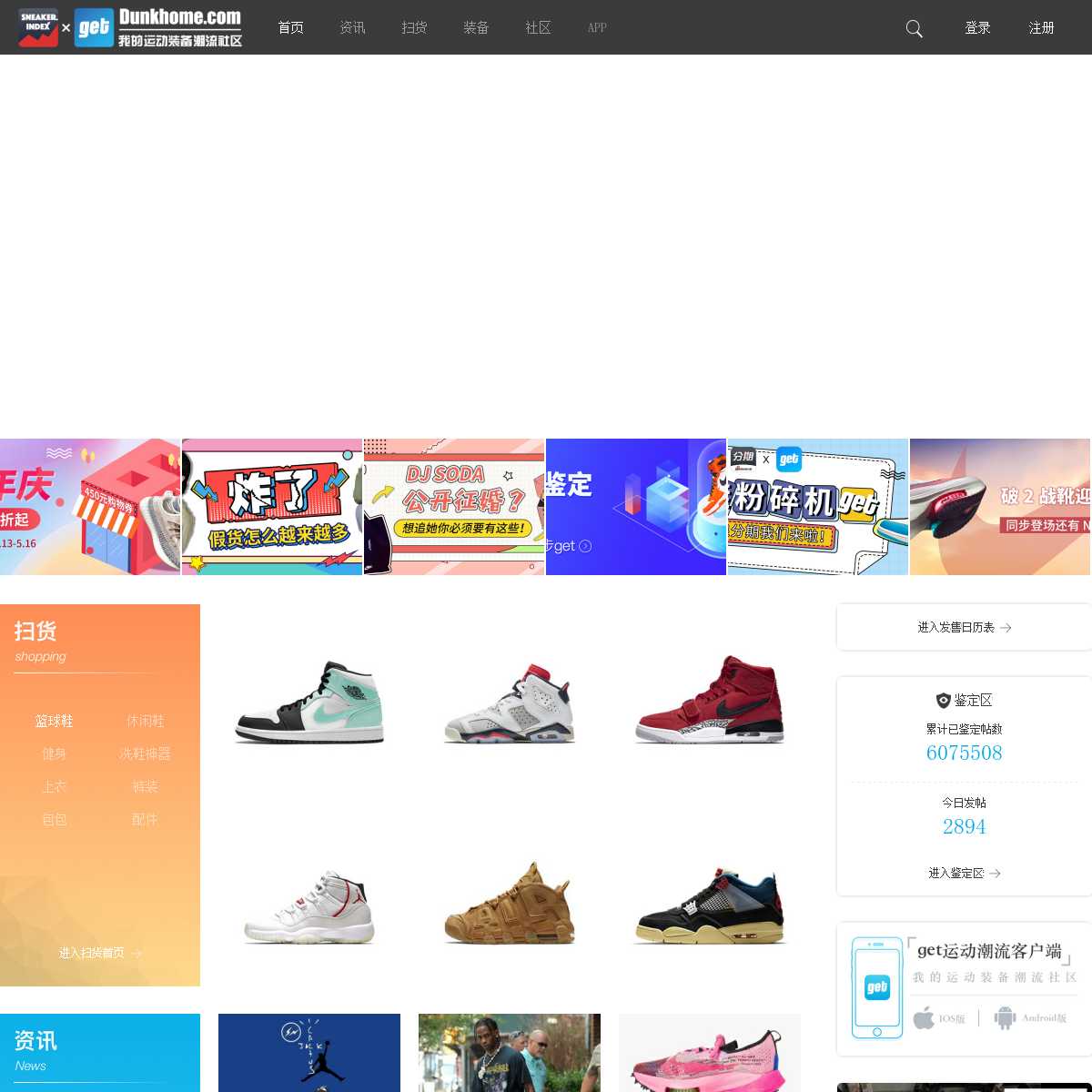Open the Fragment Jordan blue news image
Screen dimensions: 1092x1092
click(x=309, y=1053)
